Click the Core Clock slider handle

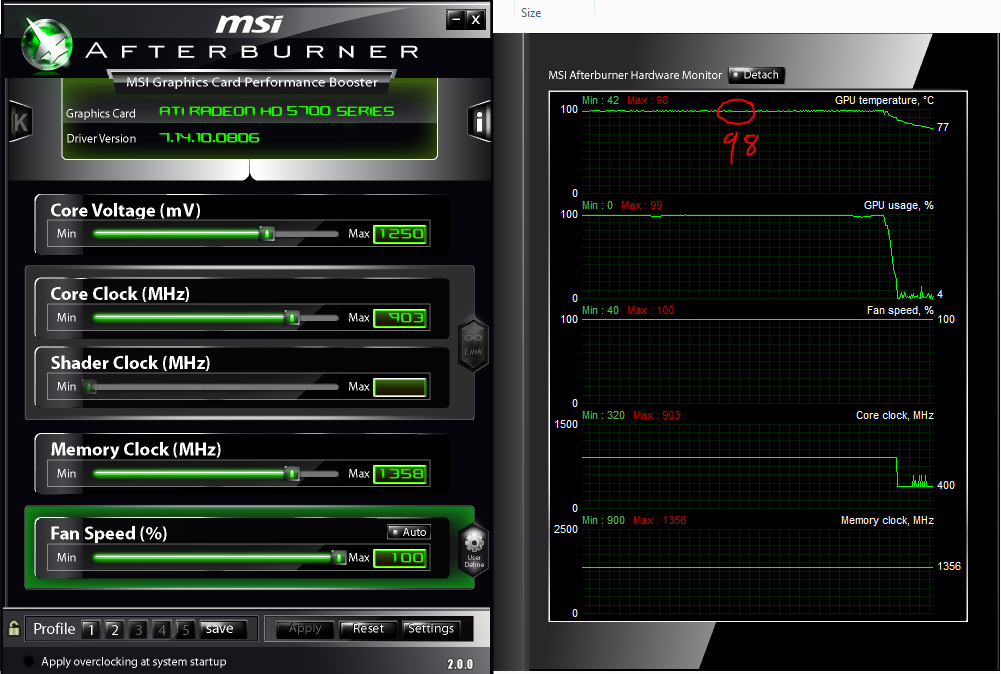292,317
